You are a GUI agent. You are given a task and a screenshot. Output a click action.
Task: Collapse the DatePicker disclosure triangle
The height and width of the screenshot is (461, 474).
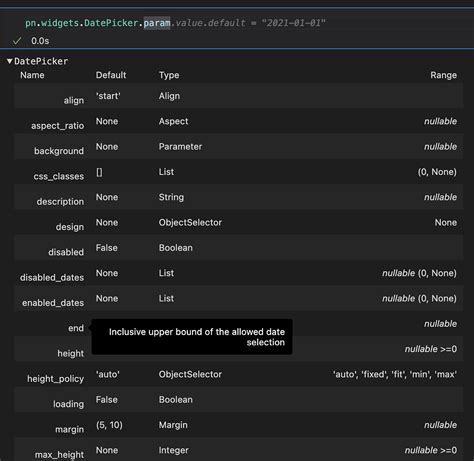tap(10, 61)
